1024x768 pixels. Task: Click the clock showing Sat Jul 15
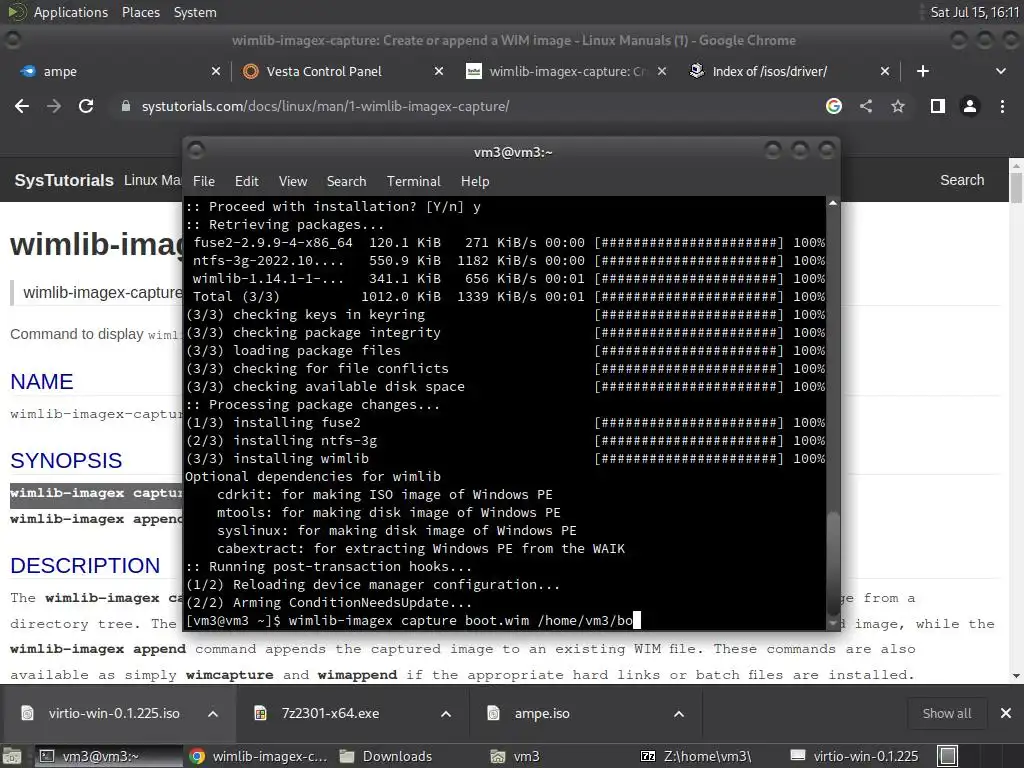pyautogui.click(x=974, y=12)
